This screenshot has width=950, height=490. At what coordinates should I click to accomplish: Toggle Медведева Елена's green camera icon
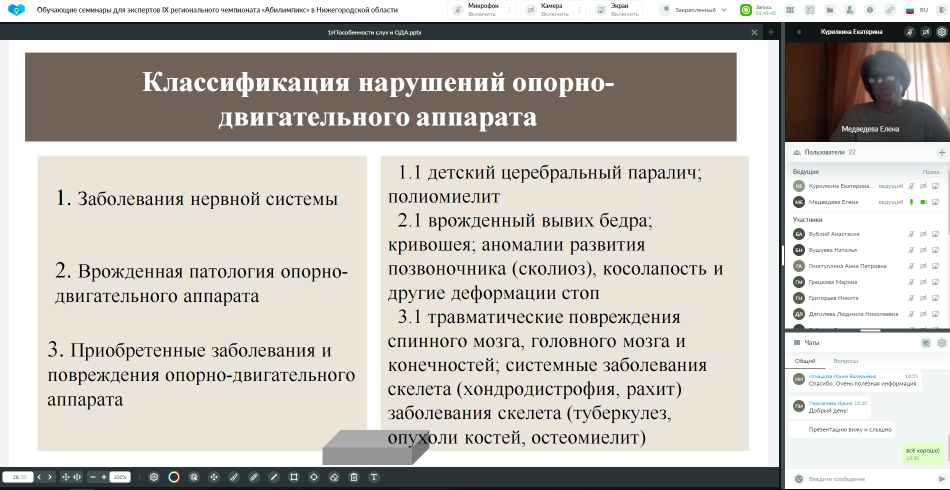[x=923, y=202]
